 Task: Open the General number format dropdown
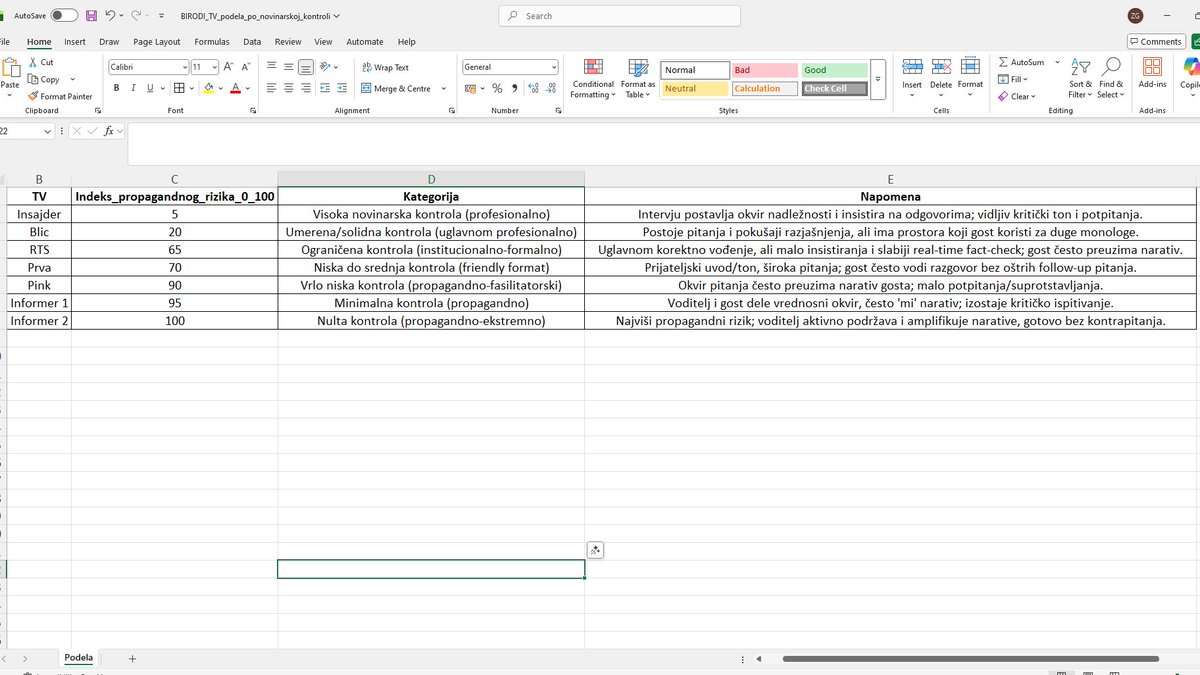click(x=554, y=67)
